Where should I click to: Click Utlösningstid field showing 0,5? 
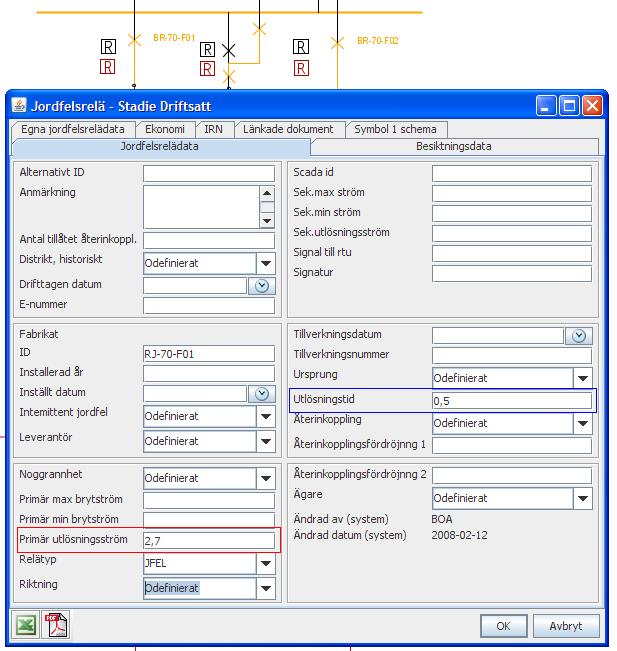pyautogui.click(x=512, y=401)
